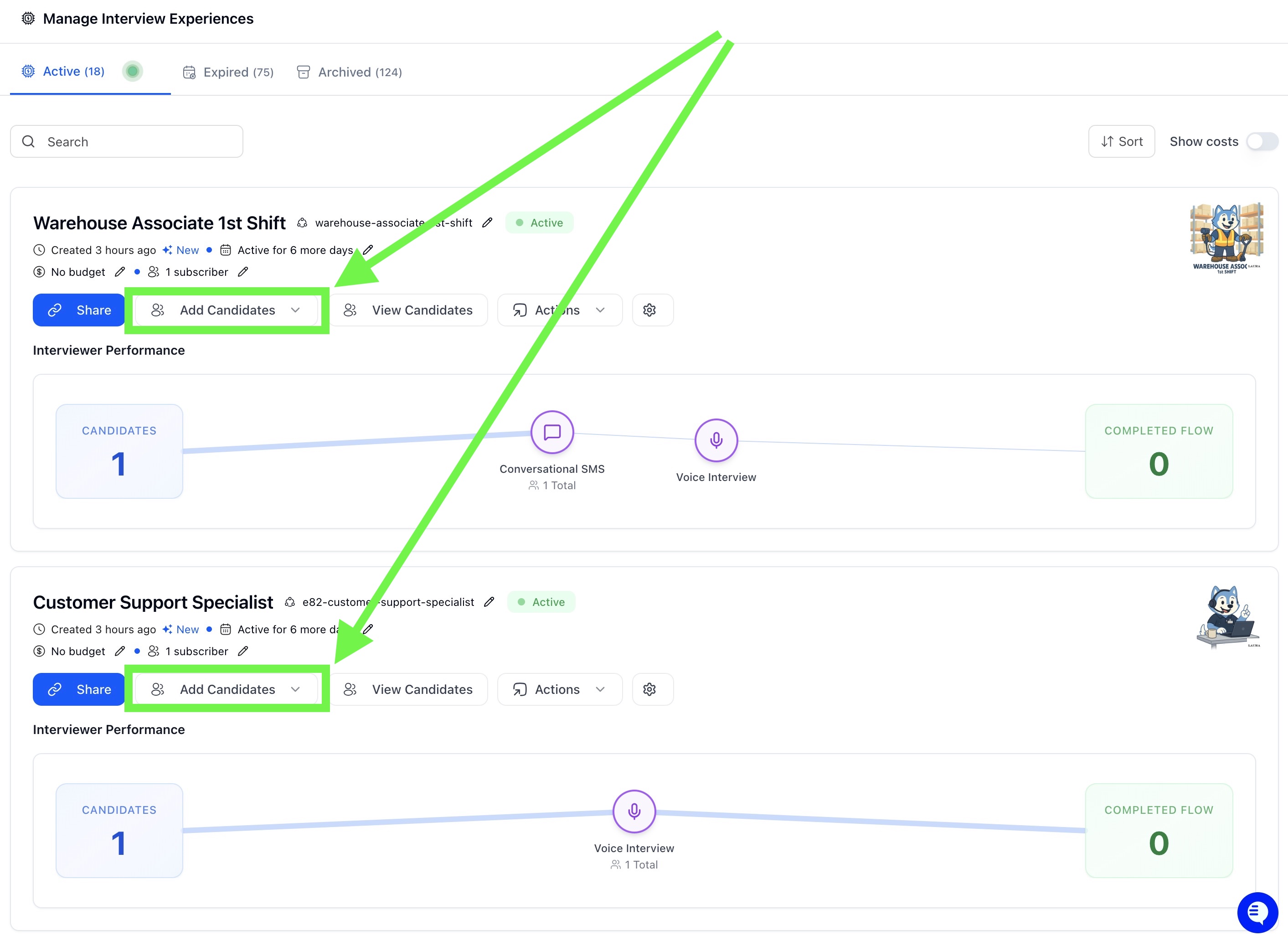The width and height of the screenshot is (1288, 941).
Task: Edit the e82-customer-support-specialist slug pencil icon
Action: click(x=489, y=602)
